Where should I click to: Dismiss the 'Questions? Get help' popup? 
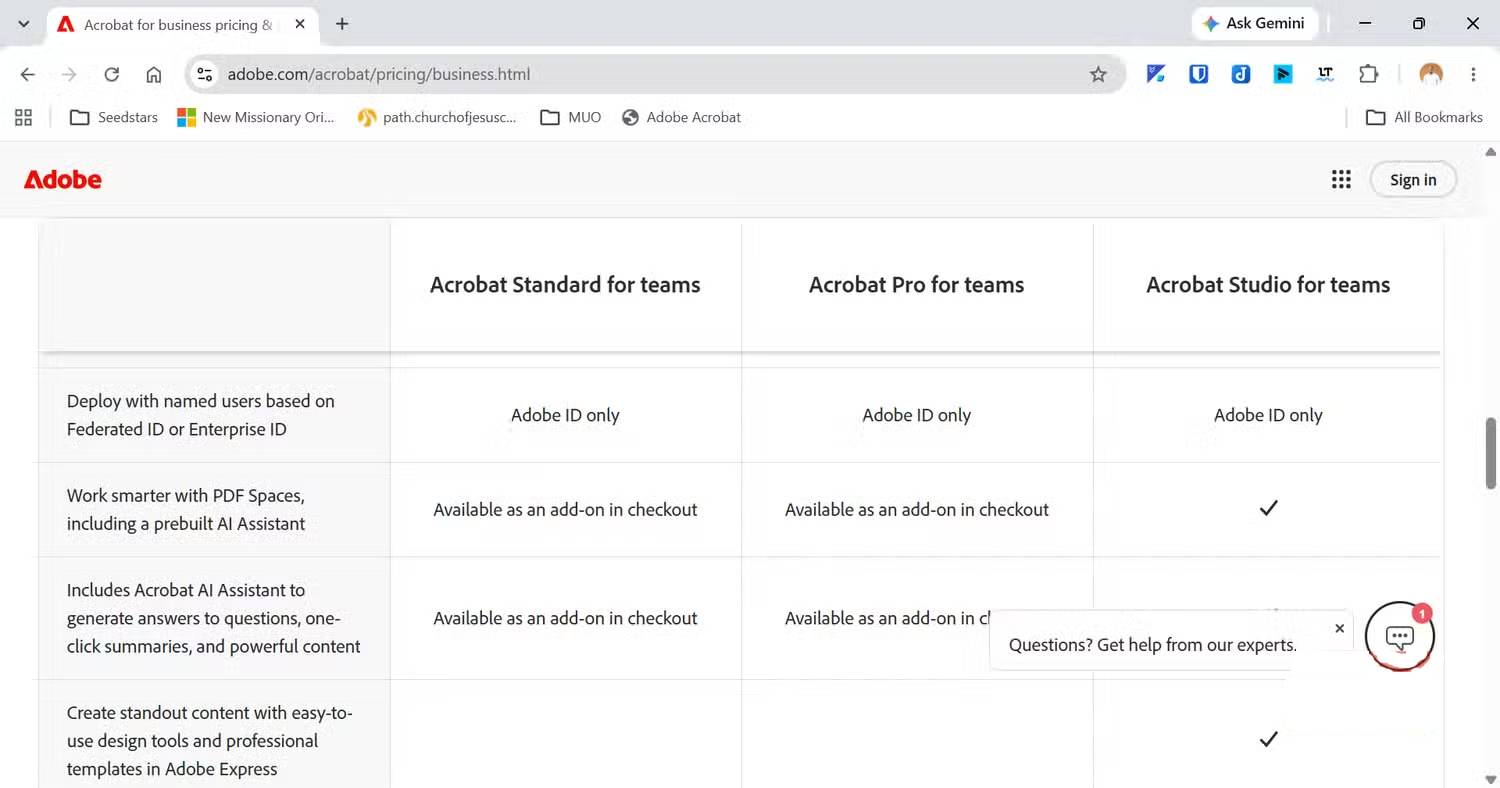1339,629
